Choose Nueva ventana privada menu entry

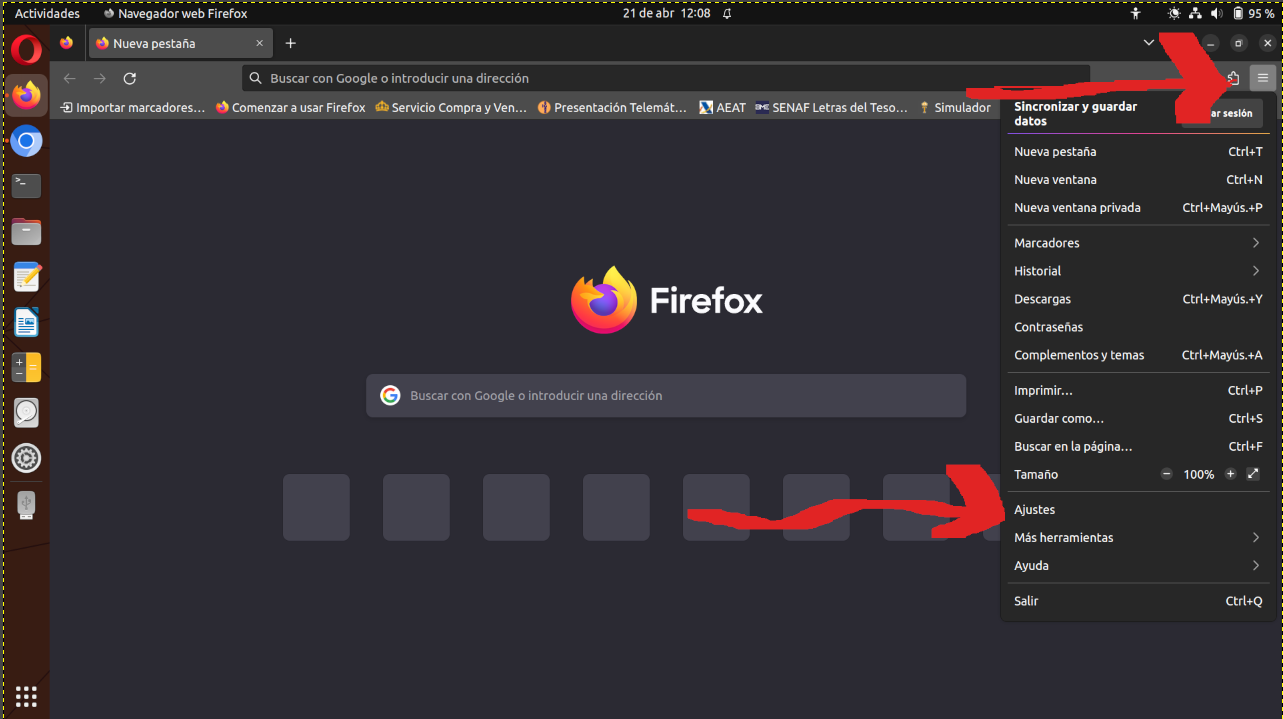pos(1077,208)
